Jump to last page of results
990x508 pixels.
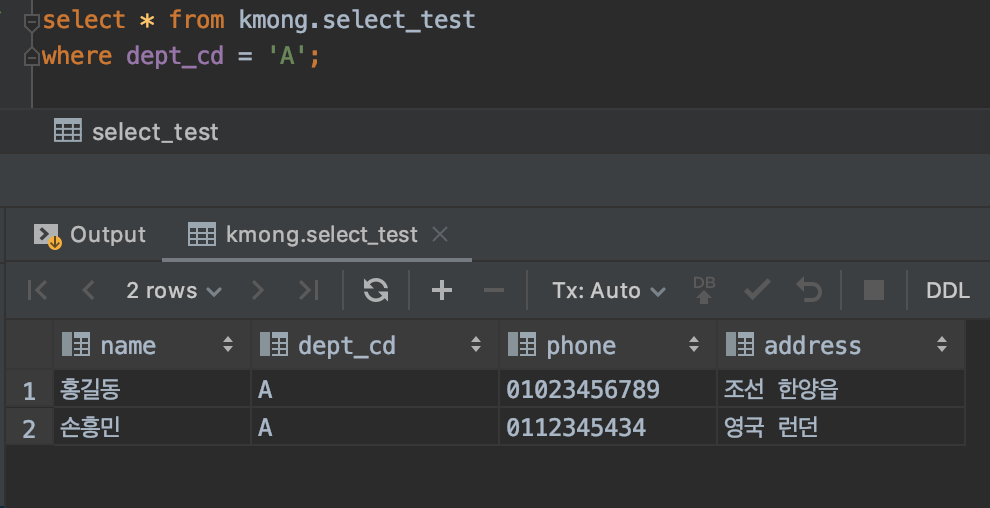(x=309, y=290)
